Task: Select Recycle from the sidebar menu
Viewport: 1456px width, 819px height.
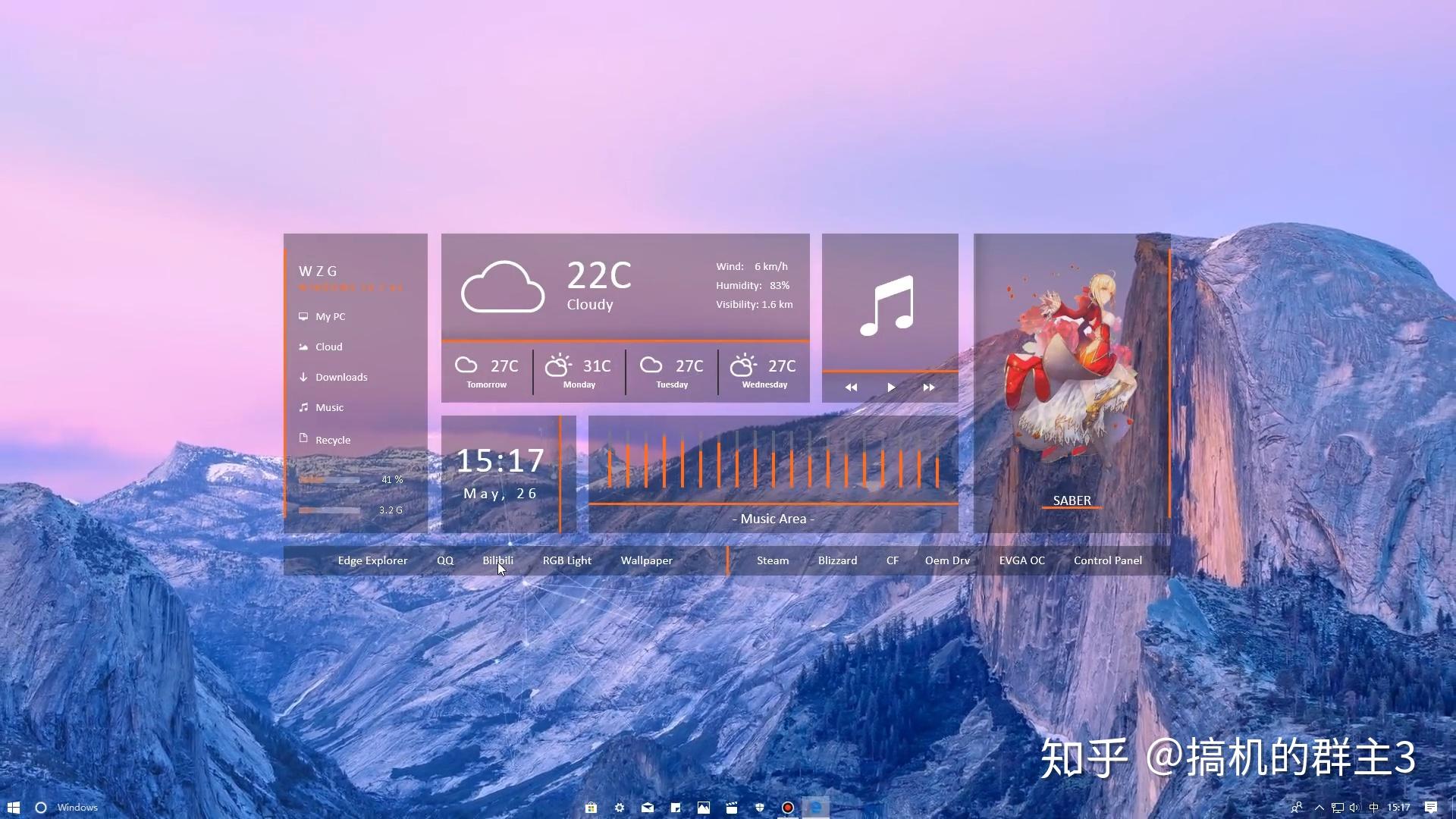Action: (333, 439)
